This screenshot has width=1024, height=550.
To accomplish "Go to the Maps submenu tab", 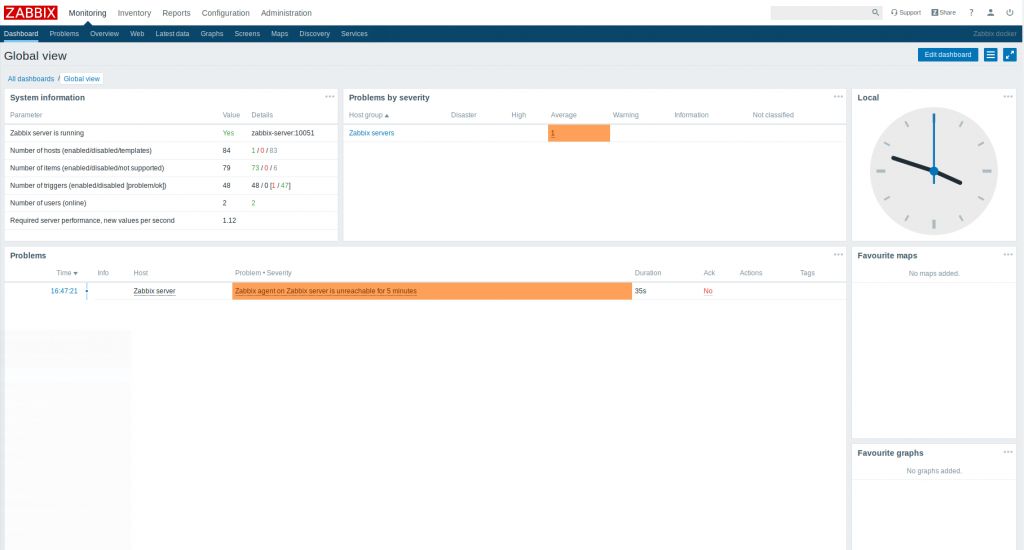I will (x=280, y=34).
